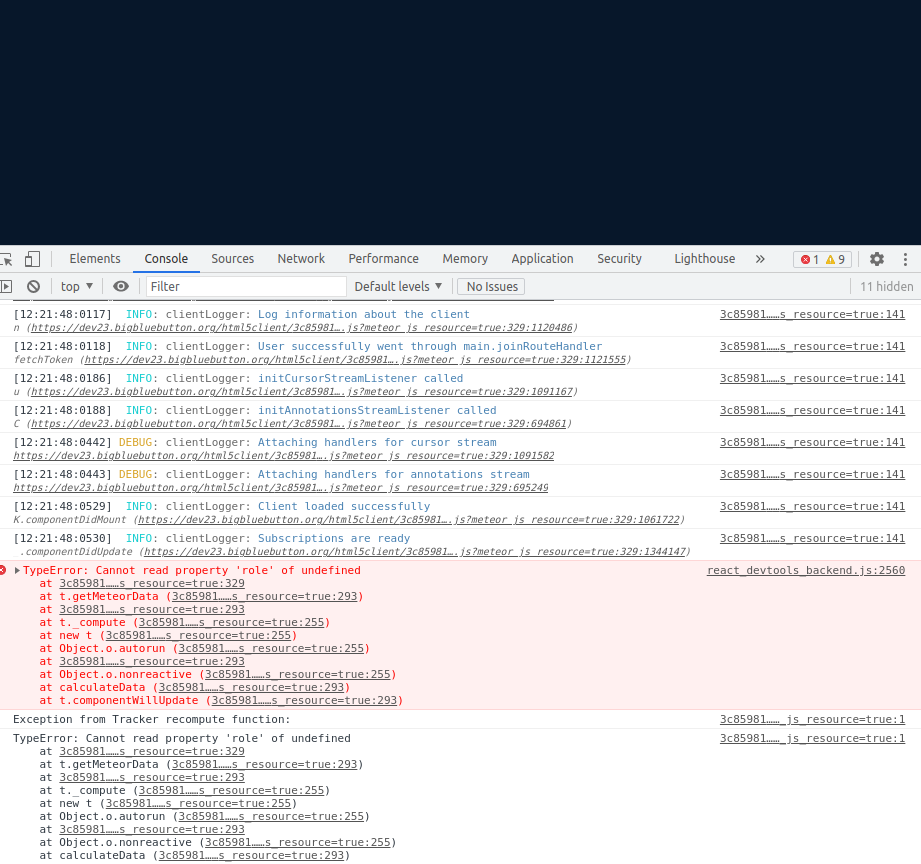The width and height of the screenshot is (921, 864).
Task: Open the Network tab
Action: pyautogui.click(x=301, y=259)
